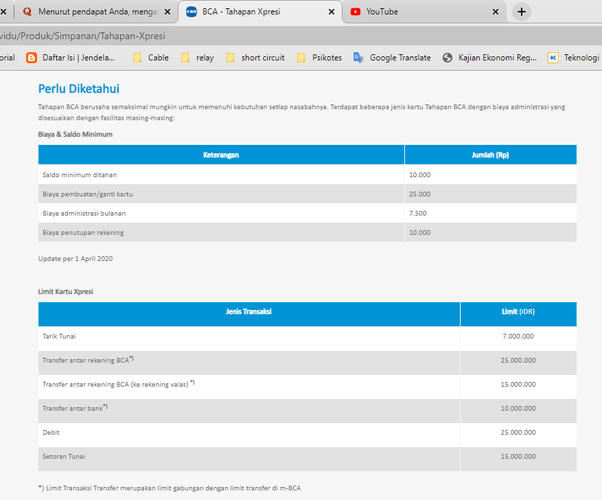Click the Teknologi bookmark icon
The height and width of the screenshot is (500, 602).
click(x=553, y=58)
